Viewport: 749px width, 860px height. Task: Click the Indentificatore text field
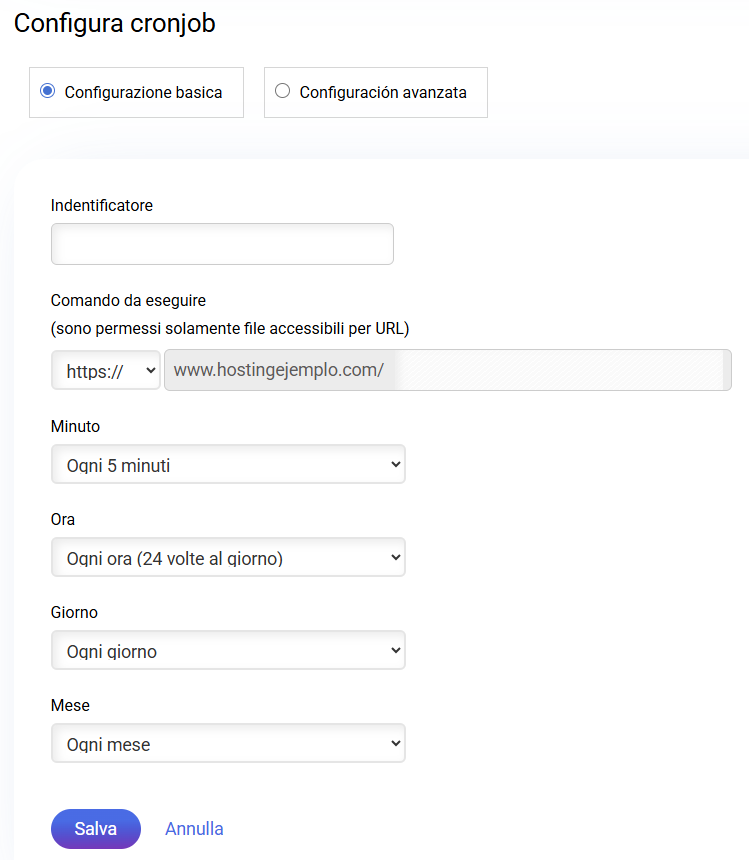coord(222,244)
